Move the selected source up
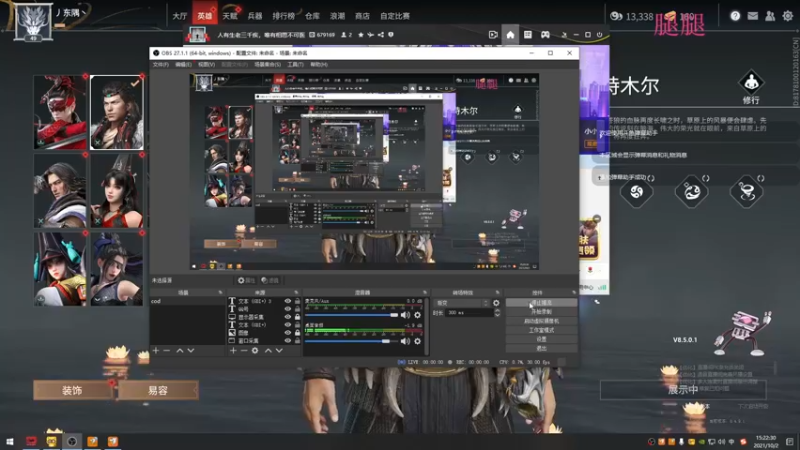 click(x=268, y=351)
